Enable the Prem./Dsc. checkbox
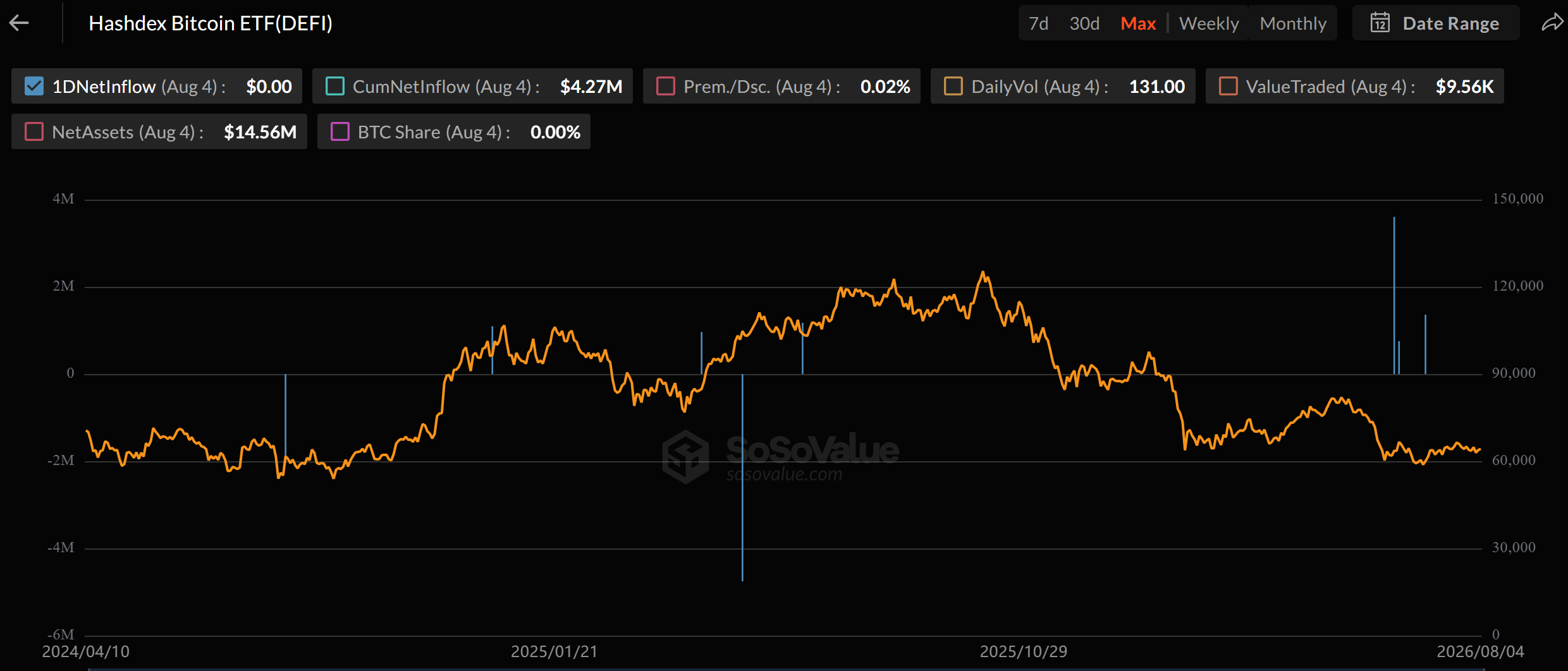Image resolution: width=1568 pixels, height=671 pixels. click(666, 86)
